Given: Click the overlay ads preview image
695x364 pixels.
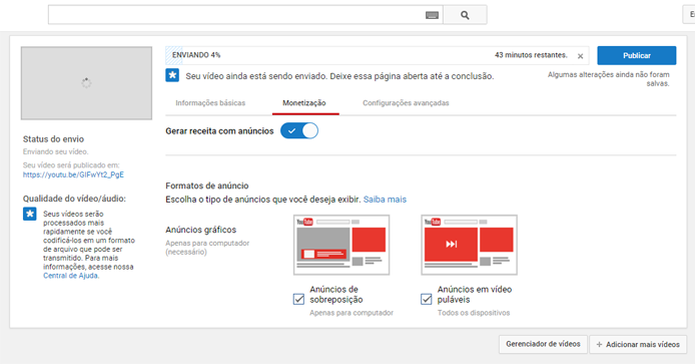Looking at the screenshot, I should [x=341, y=245].
